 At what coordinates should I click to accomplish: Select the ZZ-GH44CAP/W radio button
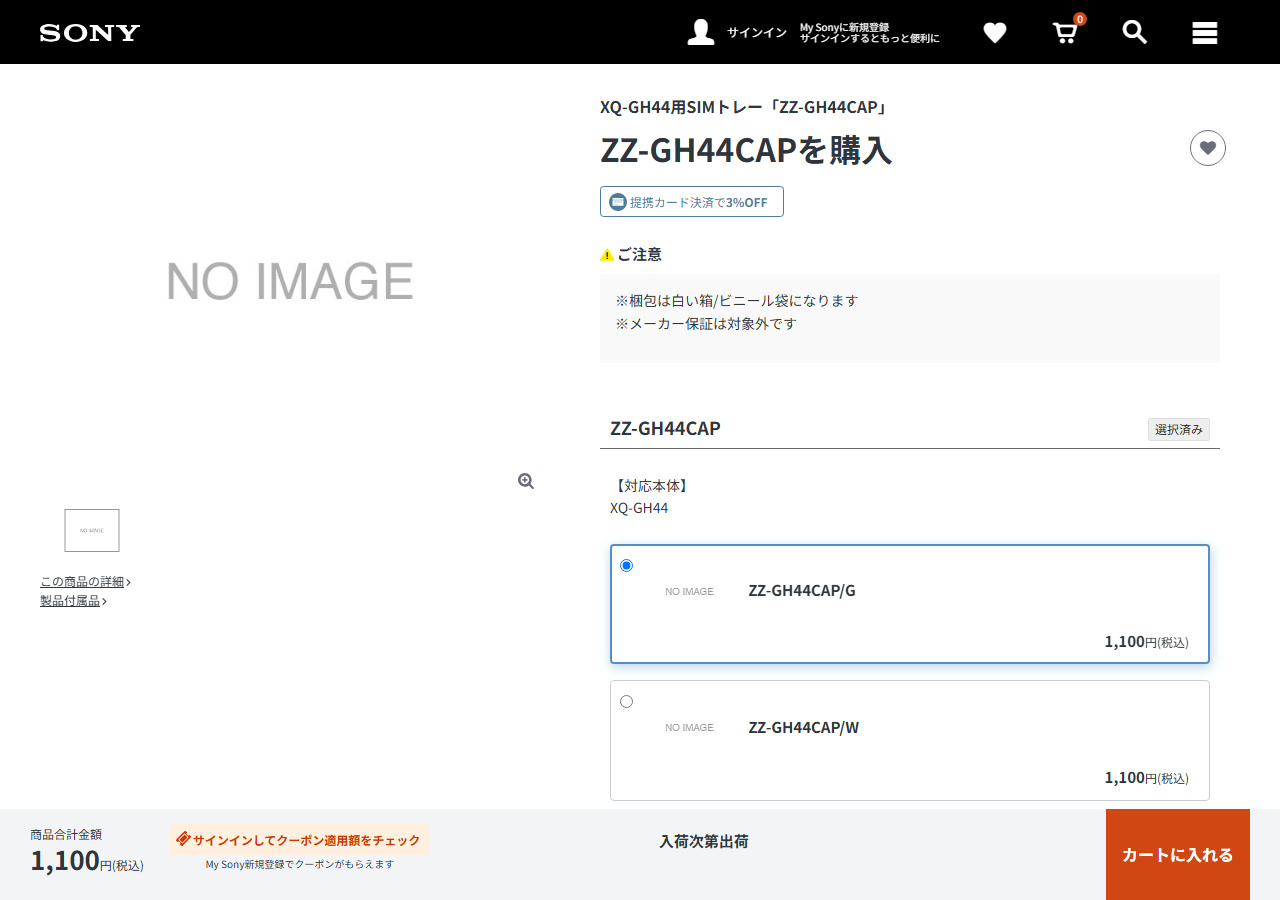[626, 701]
